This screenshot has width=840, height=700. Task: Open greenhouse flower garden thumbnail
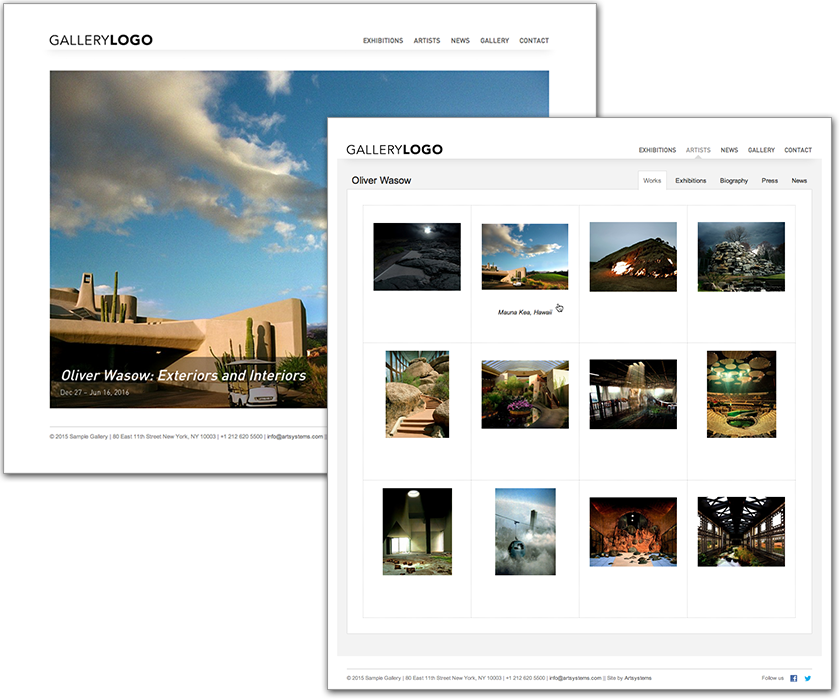[x=525, y=394]
